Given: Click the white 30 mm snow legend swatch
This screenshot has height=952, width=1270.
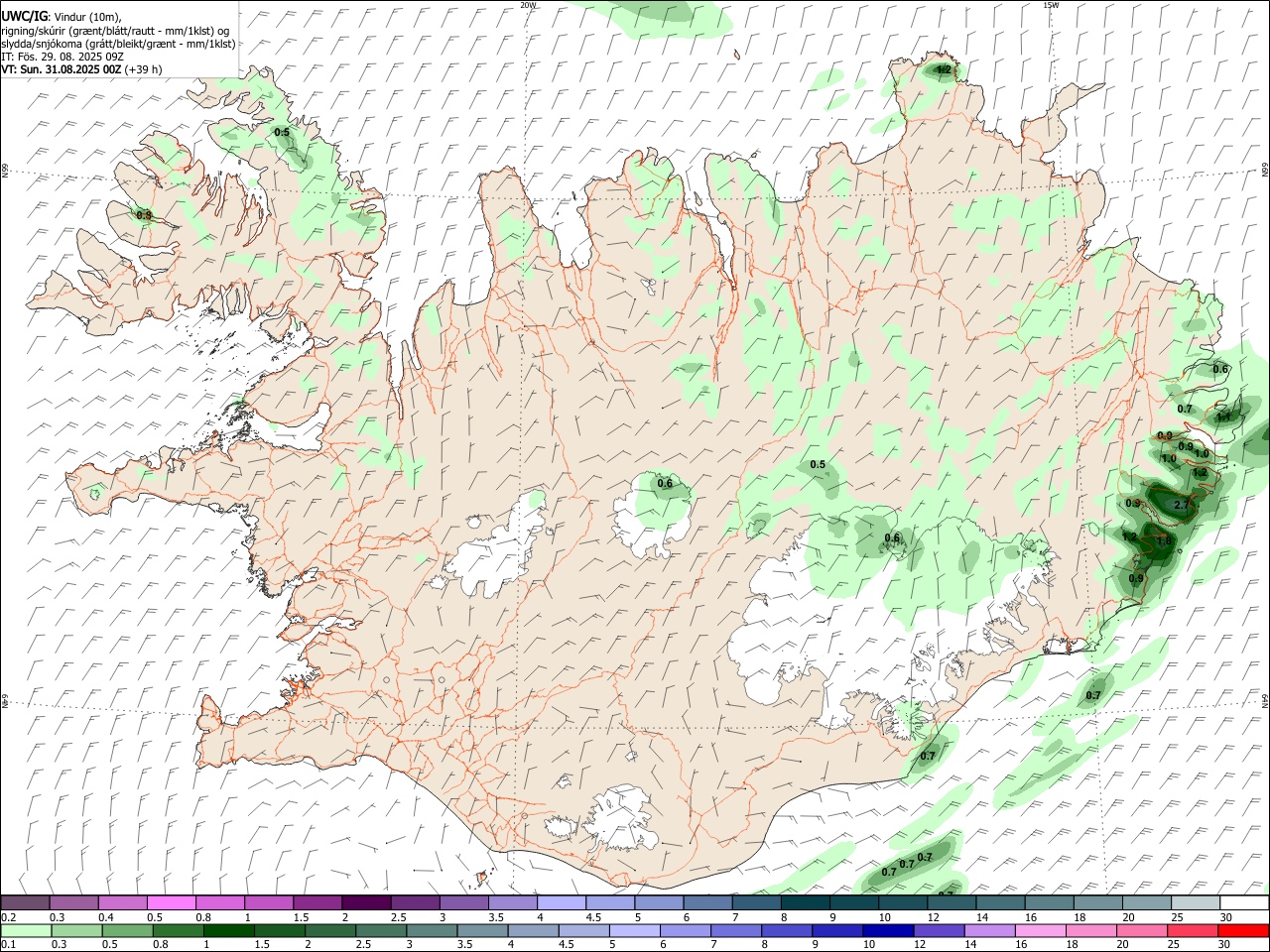Looking at the screenshot, I should pyautogui.click(x=1244, y=902).
